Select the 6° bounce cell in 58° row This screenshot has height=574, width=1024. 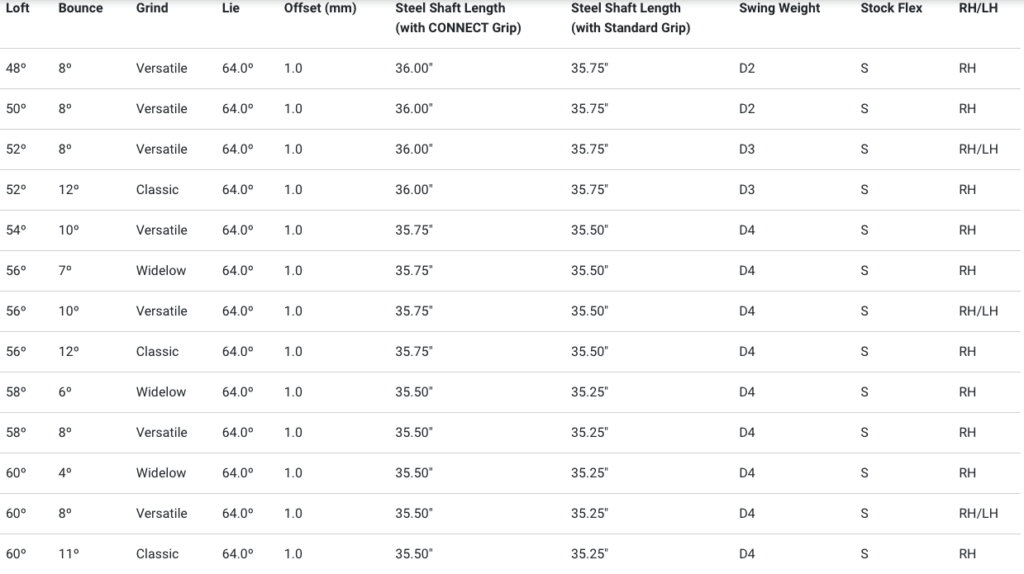[x=65, y=392]
